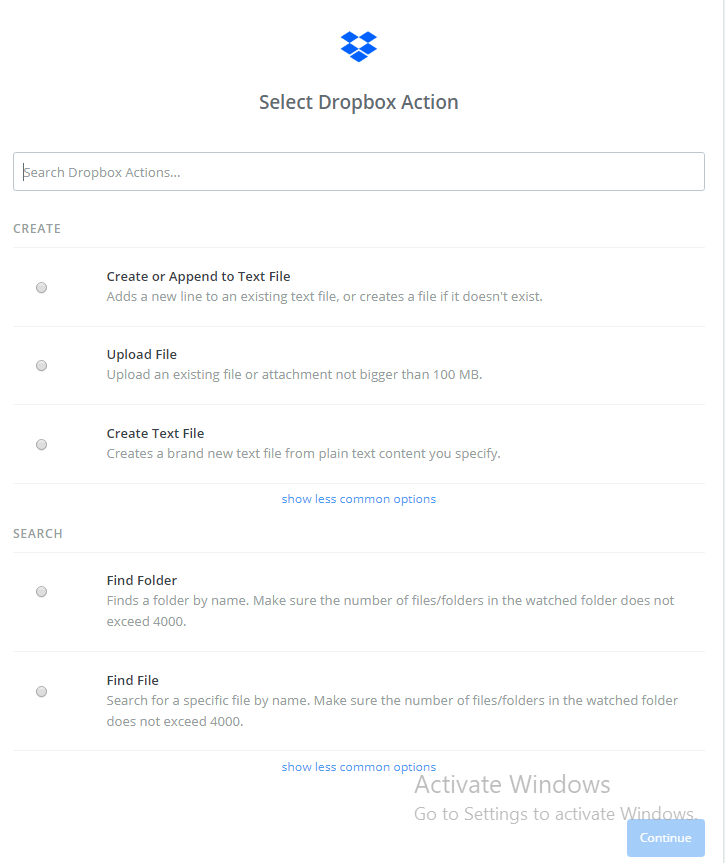Click the SEARCH section label
The width and height of the screenshot is (725, 863).
pyautogui.click(x=38, y=533)
